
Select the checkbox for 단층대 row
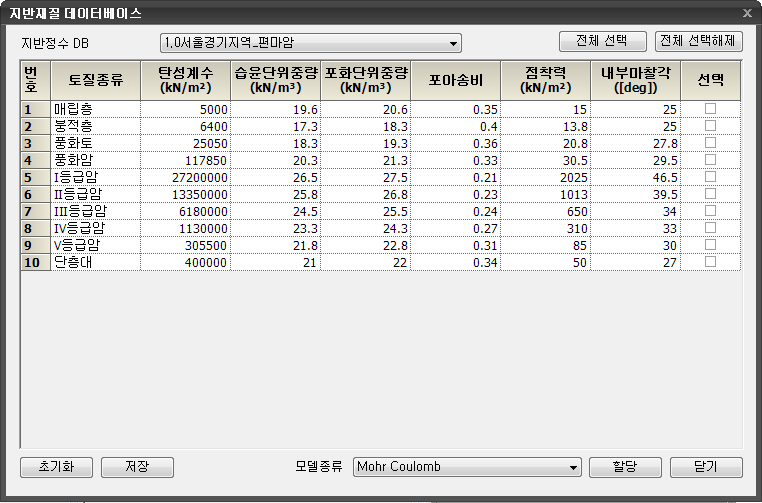710,262
